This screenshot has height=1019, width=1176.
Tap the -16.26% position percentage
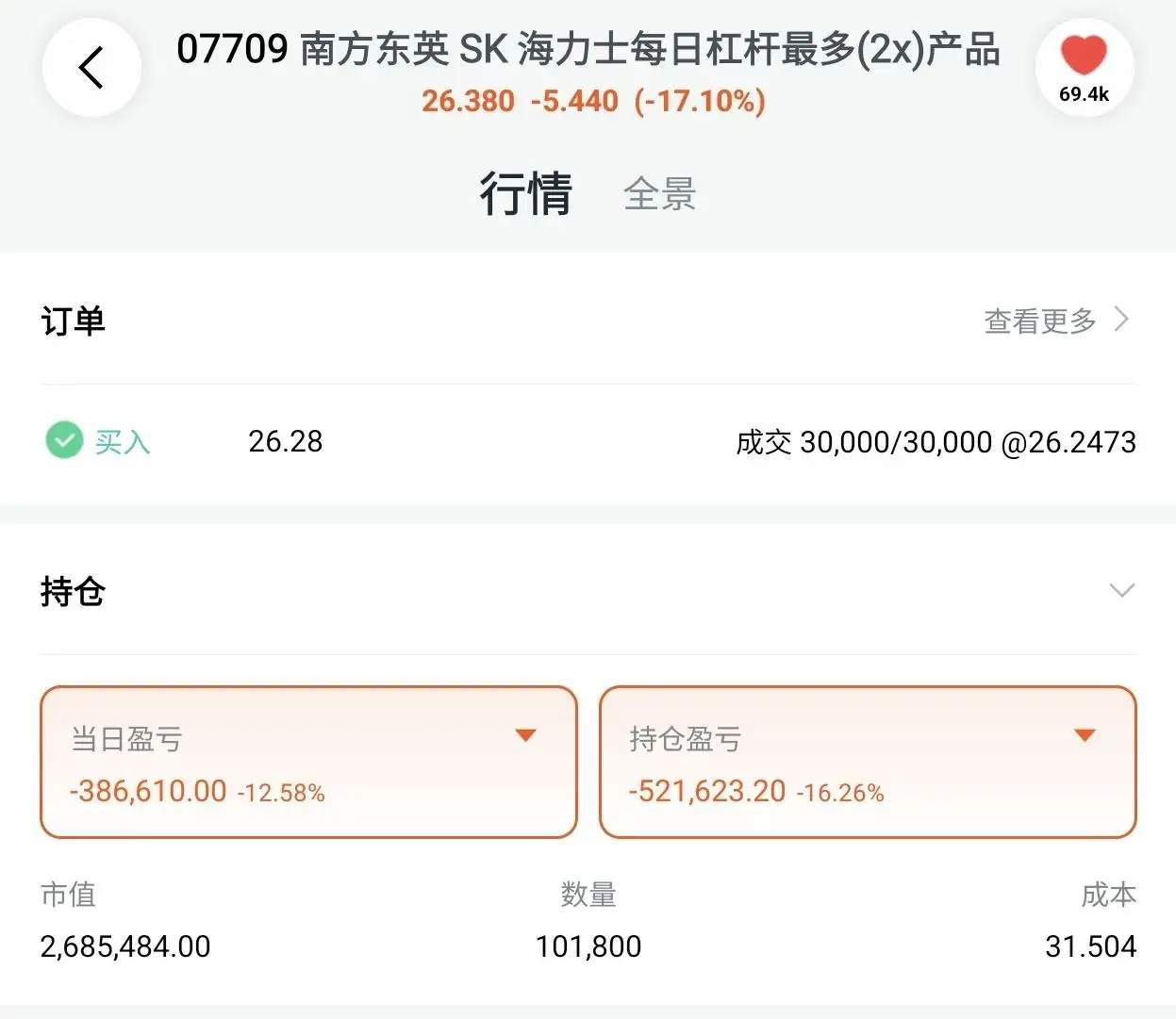(840, 793)
